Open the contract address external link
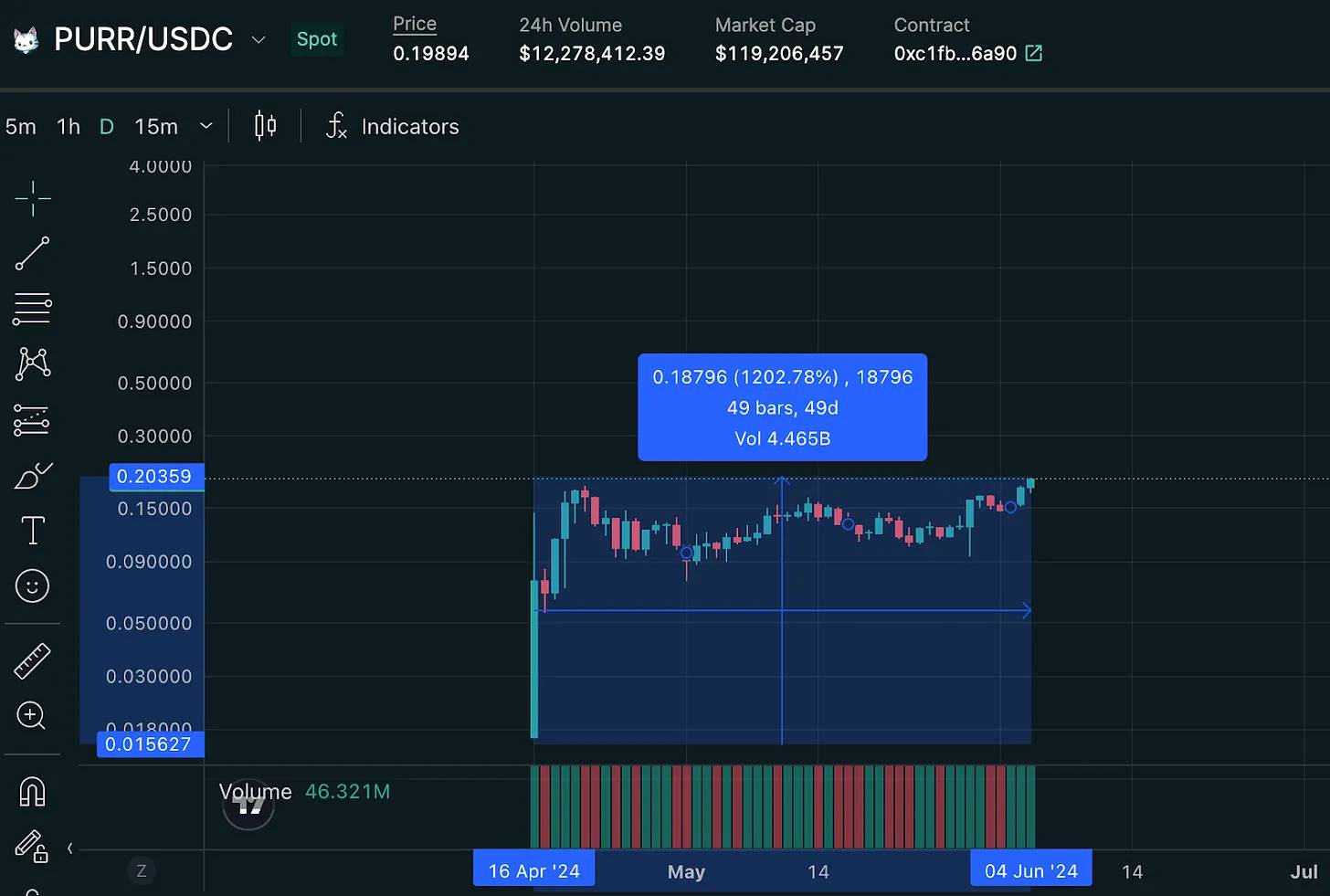This screenshot has width=1330, height=896. point(1034,54)
